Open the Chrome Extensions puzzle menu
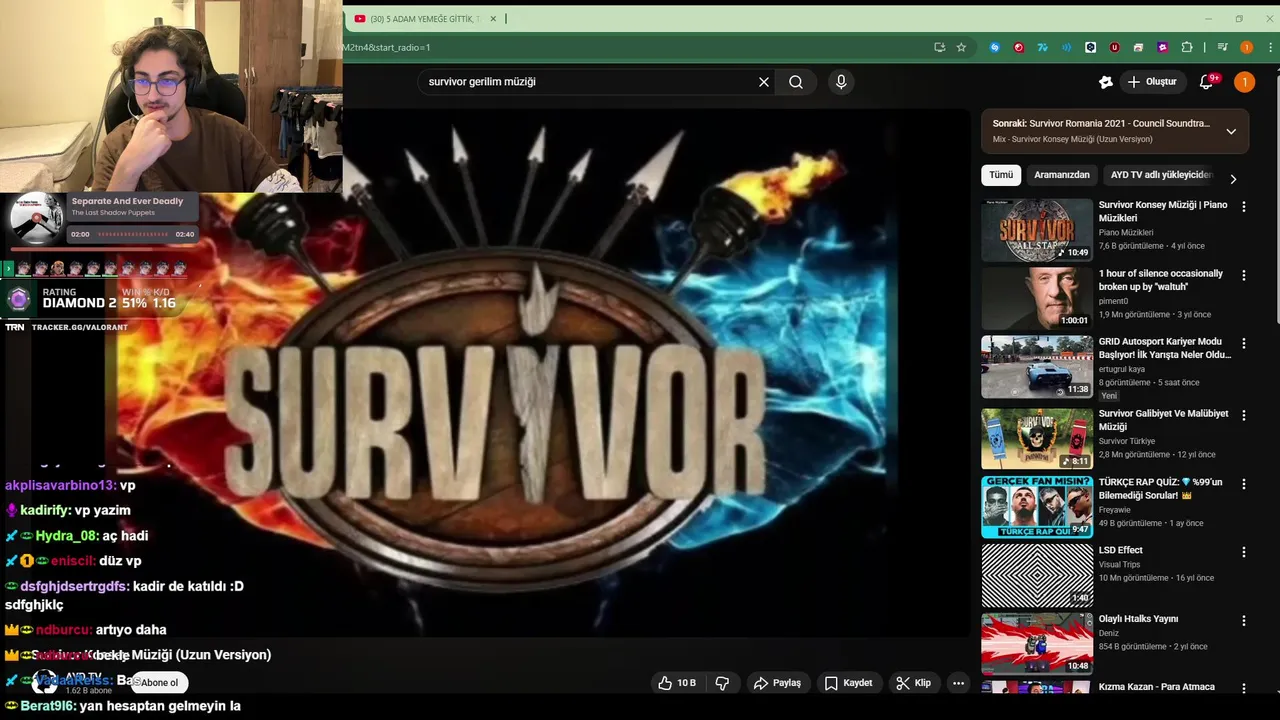 click(1187, 47)
